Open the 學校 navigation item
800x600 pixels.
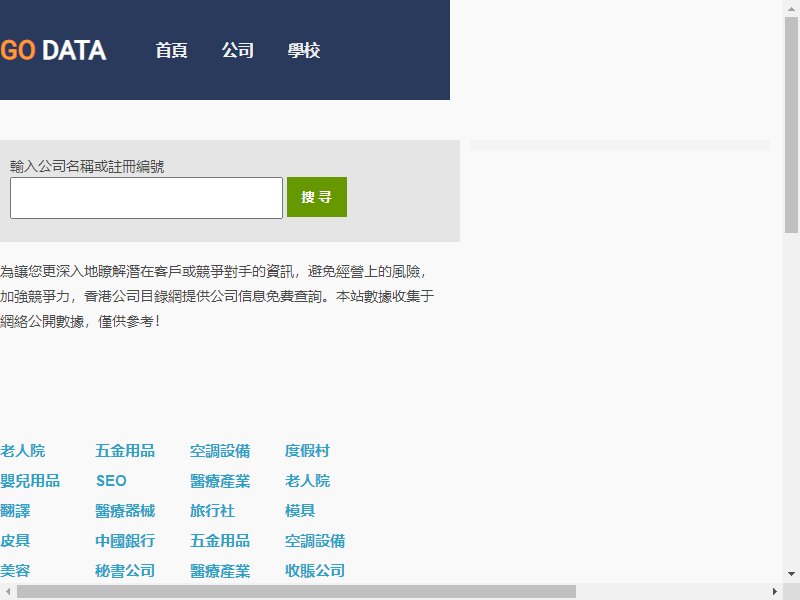tap(304, 51)
